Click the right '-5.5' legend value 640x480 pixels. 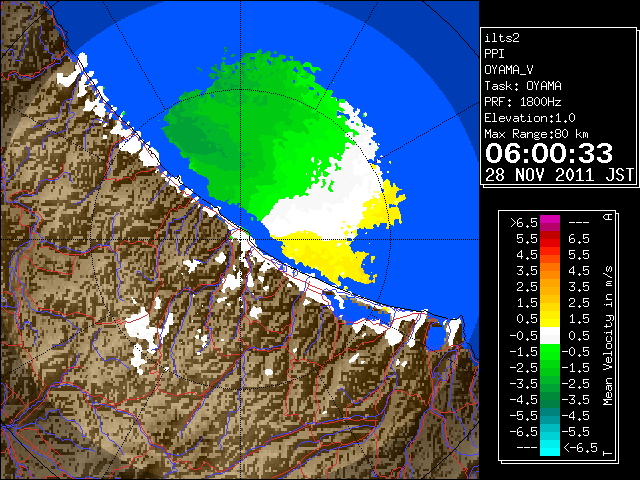[576, 431]
